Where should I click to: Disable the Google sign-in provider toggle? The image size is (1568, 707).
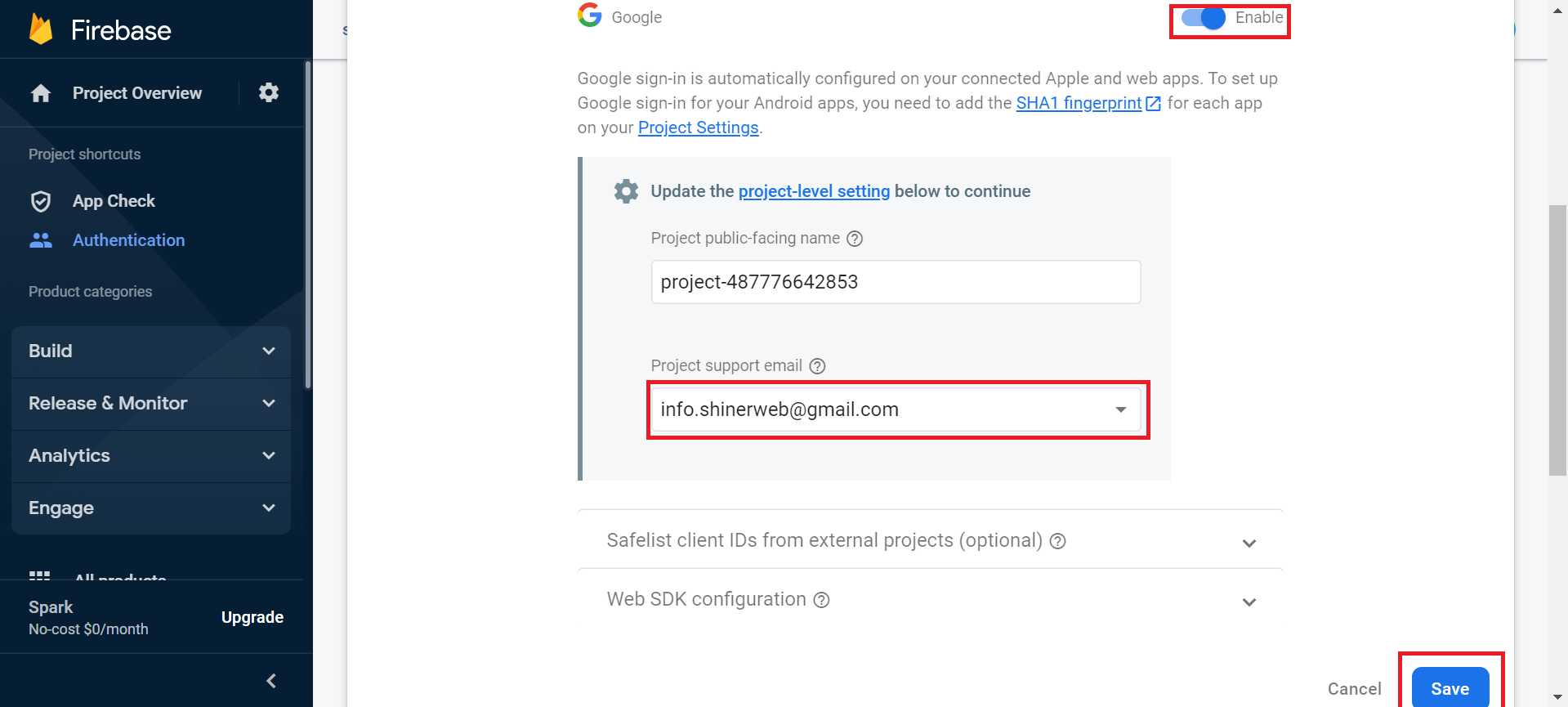coord(1202,17)
